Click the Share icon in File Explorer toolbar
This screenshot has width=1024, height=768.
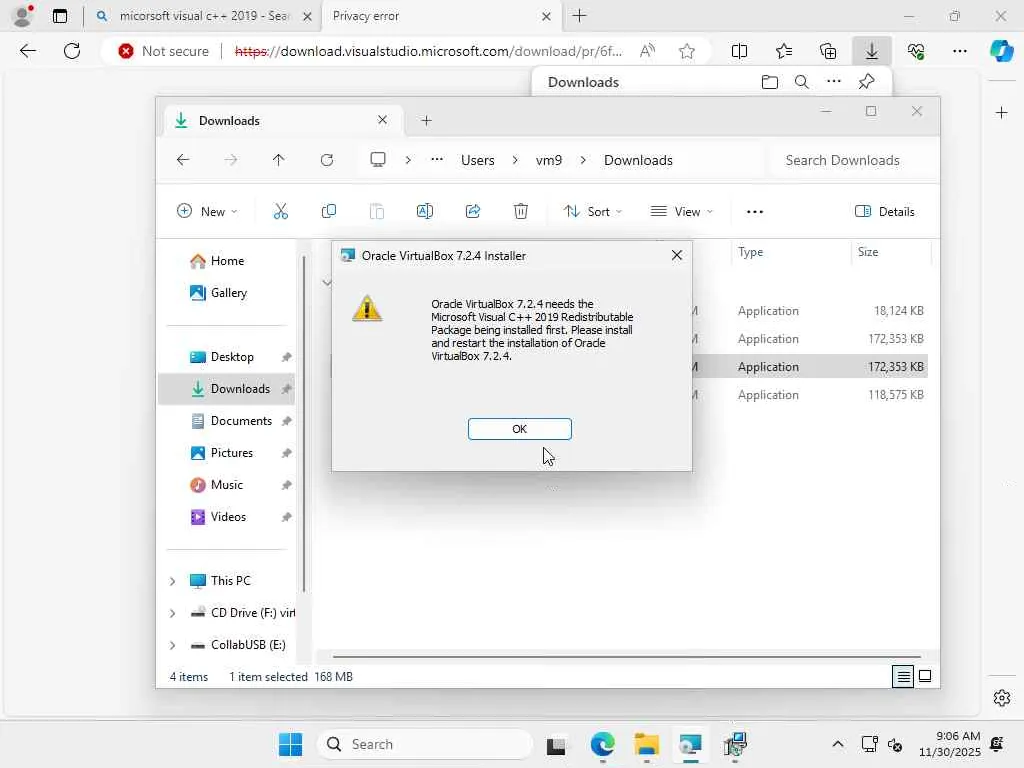pos(473,211)
